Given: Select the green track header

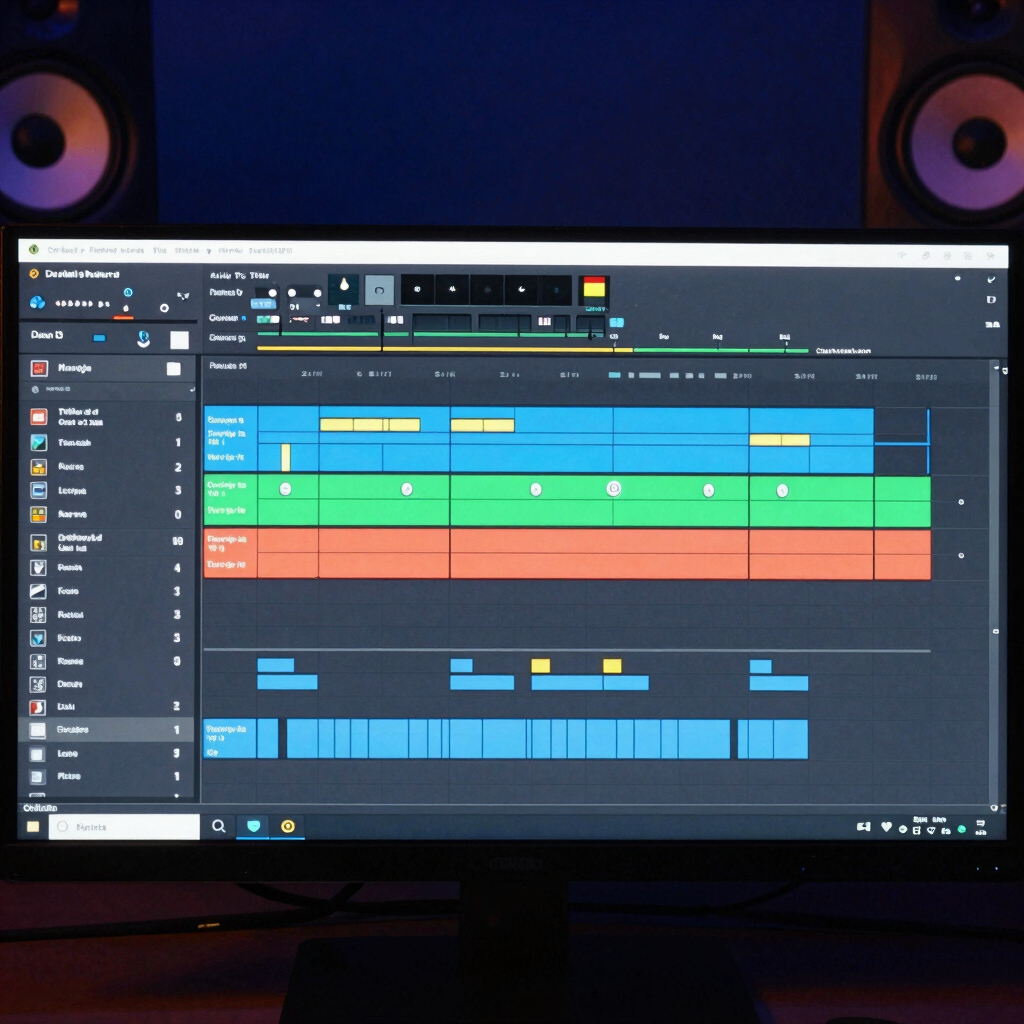Looking at the screenshot, I should (231, 500).
